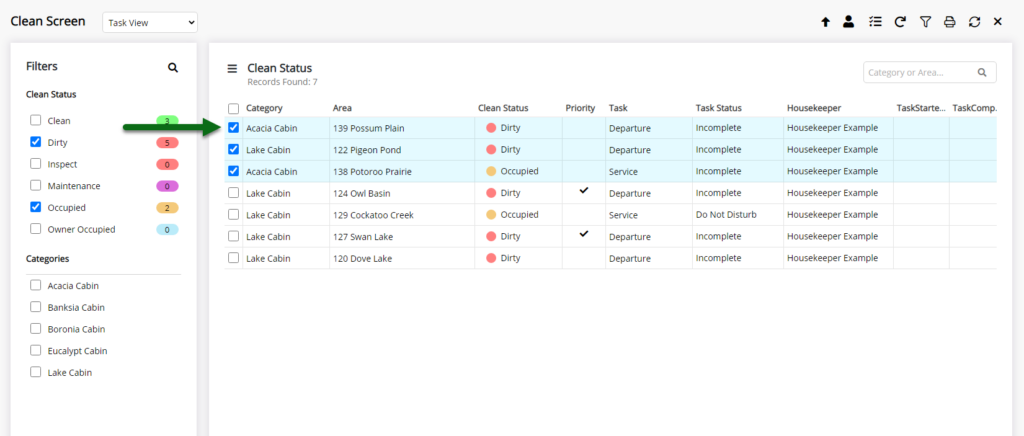Image resolution: width=1024 pixels, height=436 pixels.
Task: Click the Service task for 138 Potoroo Prairie
Action: (x=623, y=172)
